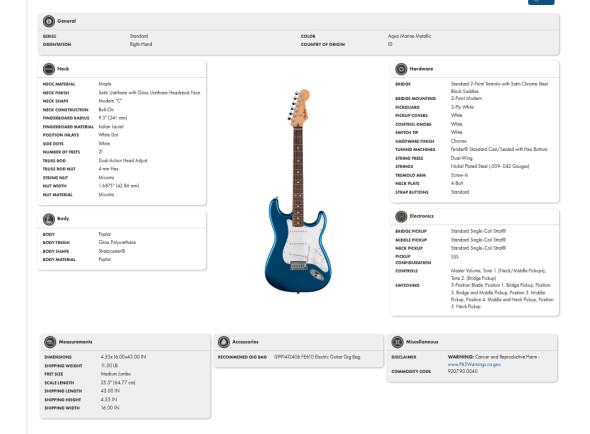
Task: Select the '4-Bolt' neck plate value
Action: 457,183
